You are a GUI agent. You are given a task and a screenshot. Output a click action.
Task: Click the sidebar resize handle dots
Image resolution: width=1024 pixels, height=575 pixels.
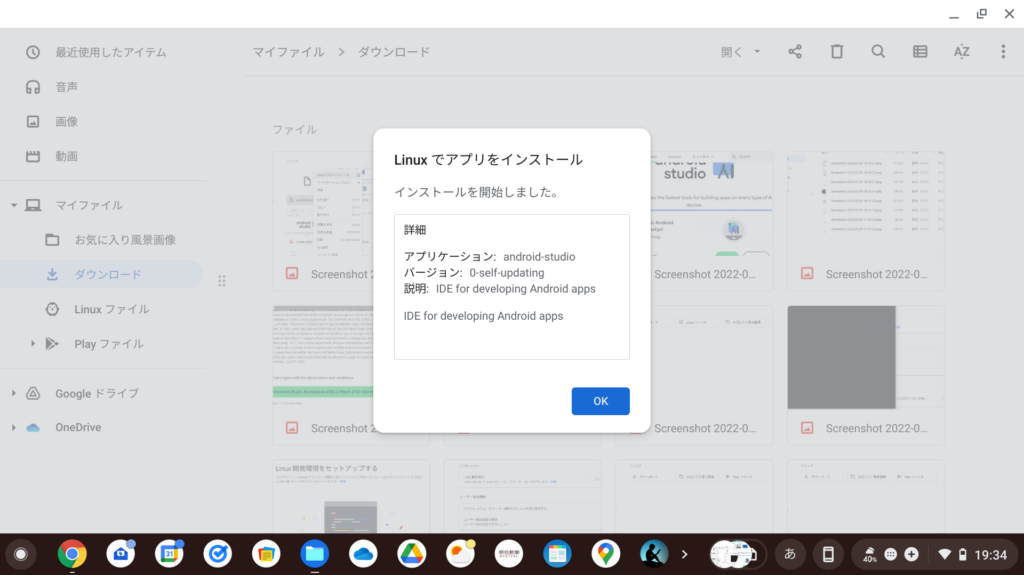tap(222, 281)
